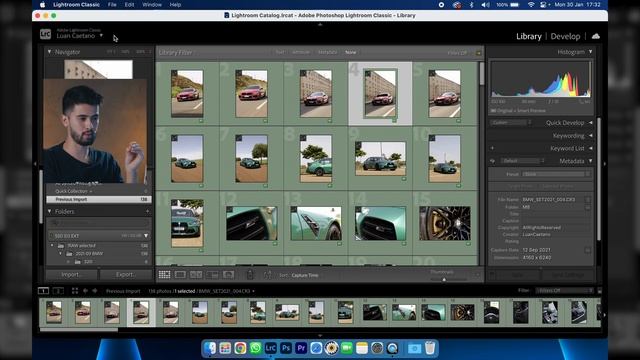Switch to Loupe view in the toolbar
Viewport: 640px width, 360px height.
180,275
